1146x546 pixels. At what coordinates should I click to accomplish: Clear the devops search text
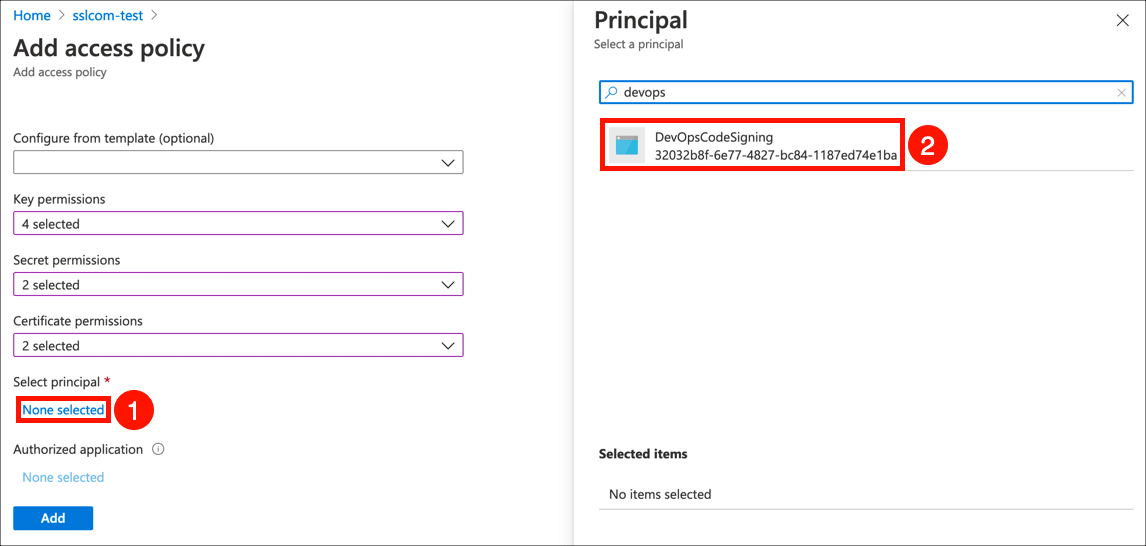tap(1121, 93)
